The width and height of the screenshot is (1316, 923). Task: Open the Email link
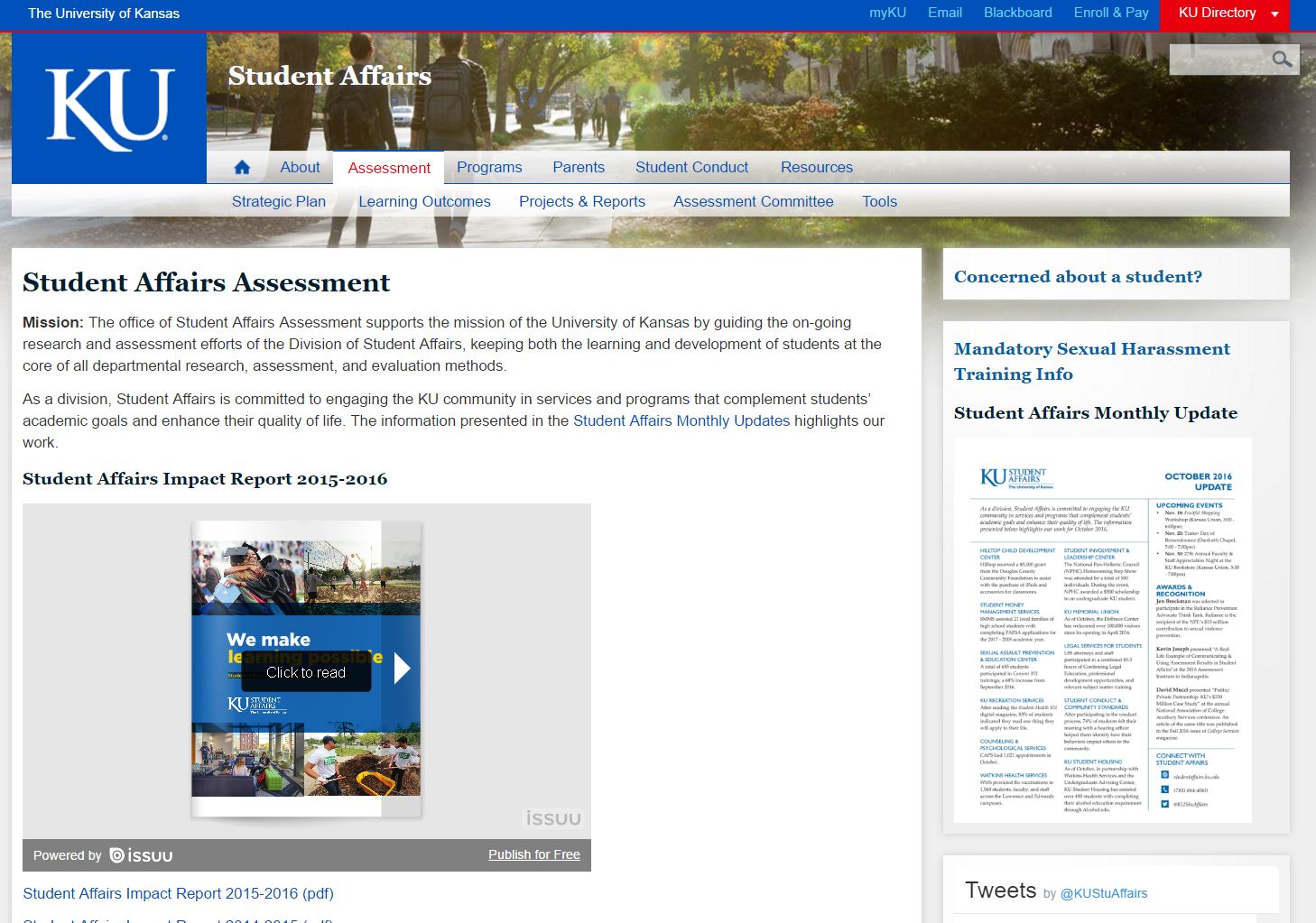pyautogui.click(x=945, y=13)
